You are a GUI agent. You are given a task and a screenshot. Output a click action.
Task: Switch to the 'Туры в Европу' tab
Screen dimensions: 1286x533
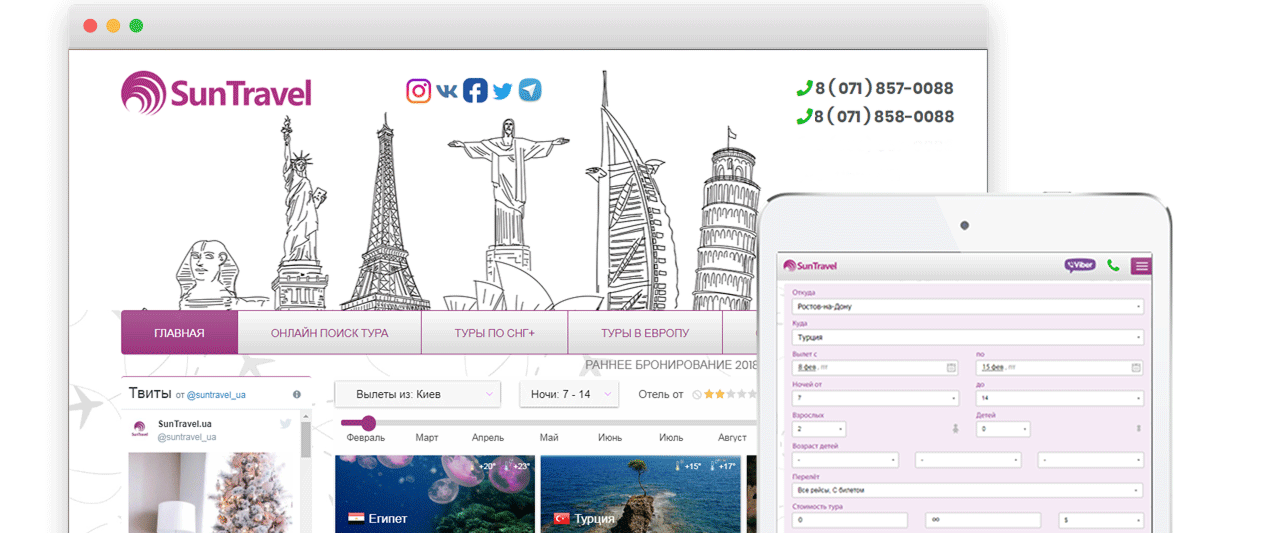[x=645, y=333]
